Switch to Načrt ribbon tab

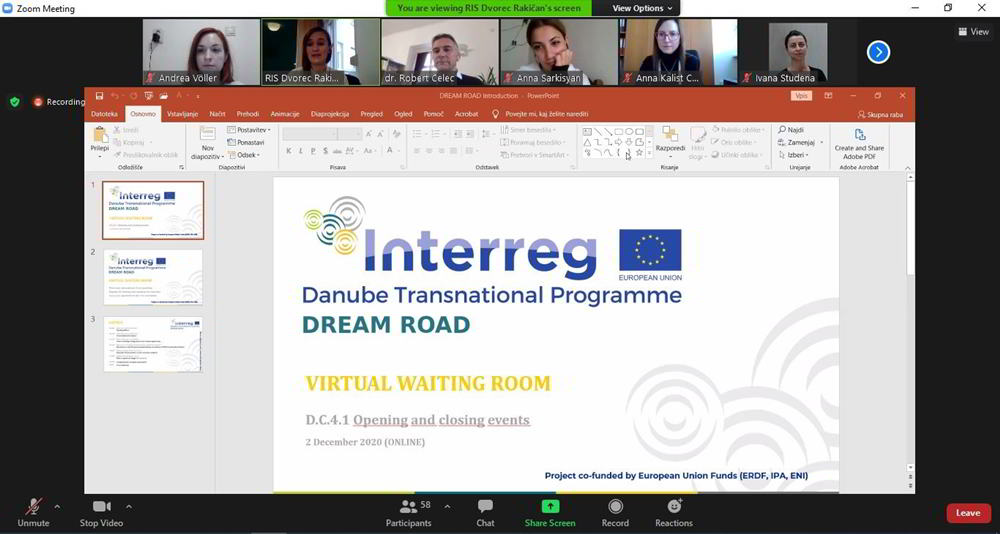click(217, 114)
